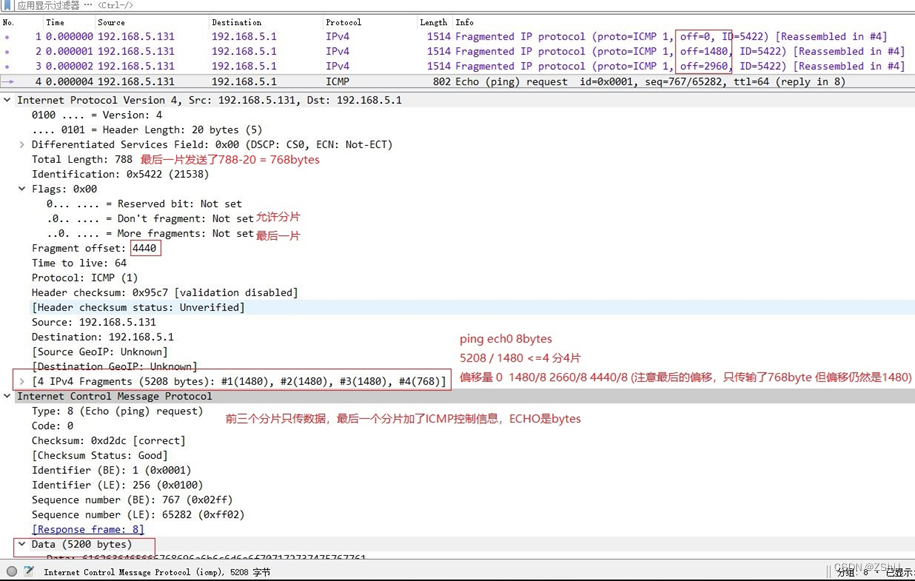The height and width of the screenshot is (581, 915).
Task: Select the Checksum Status: Good row
Action: coord(100,456)
